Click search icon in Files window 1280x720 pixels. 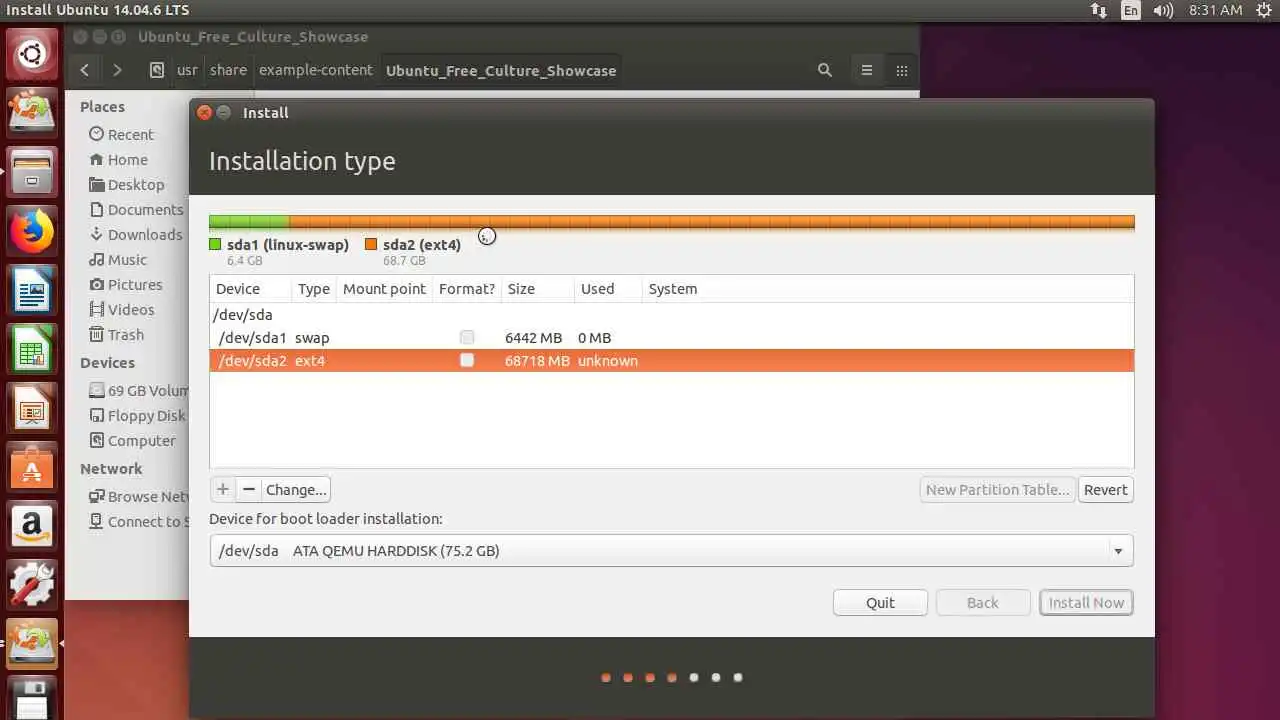pos(825,70)
